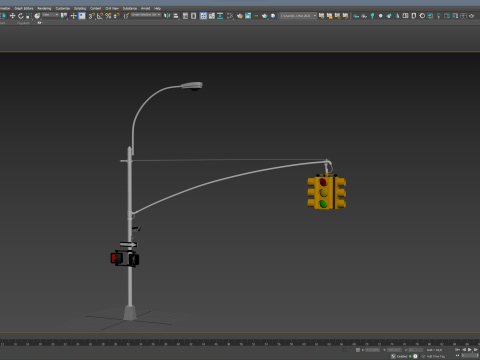The width and height of the screenshot is (480, 360).
Task: Click the Add Time Tag label
Action: pyautogui.click(x=436, y=356)
